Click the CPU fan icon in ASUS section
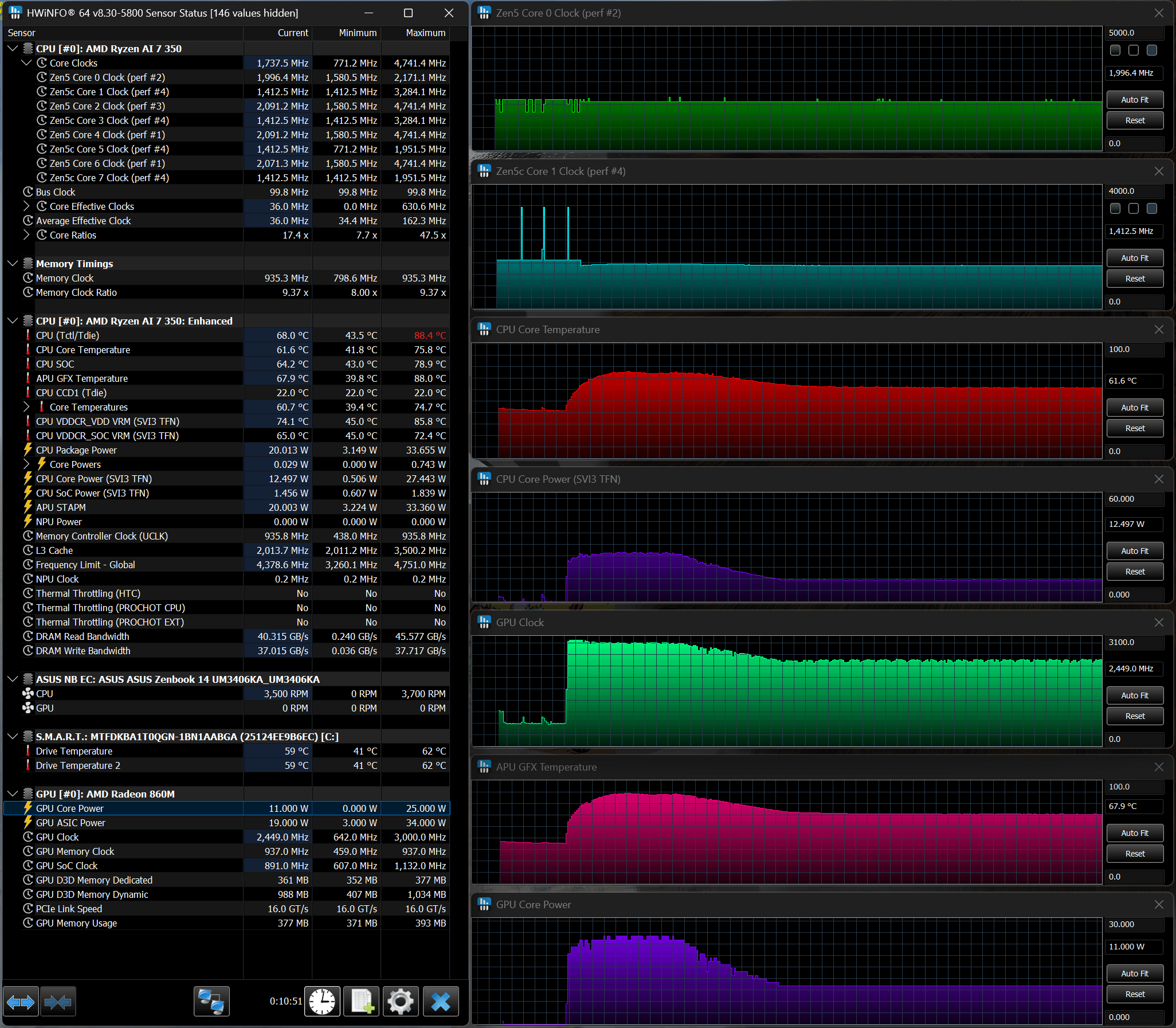 [x=28, y=694]
